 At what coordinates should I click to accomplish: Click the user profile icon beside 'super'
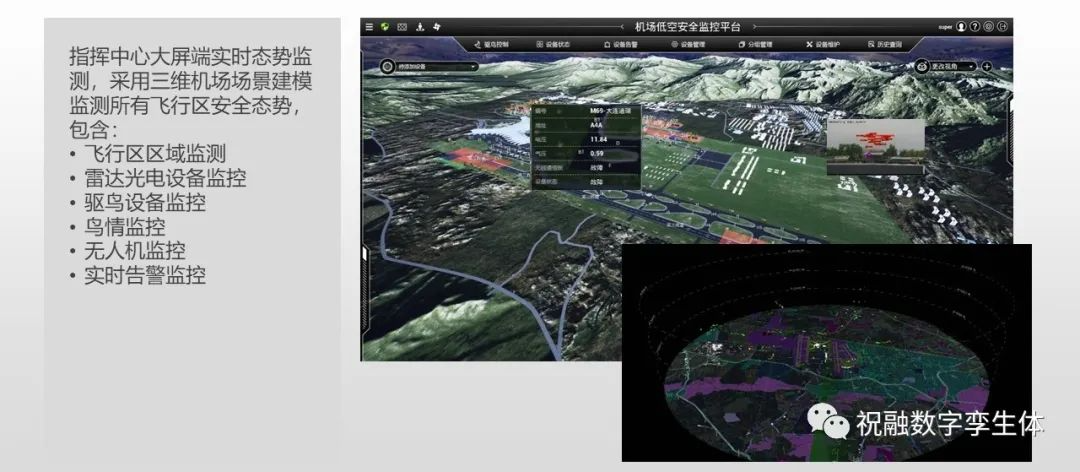coord(961,26)
